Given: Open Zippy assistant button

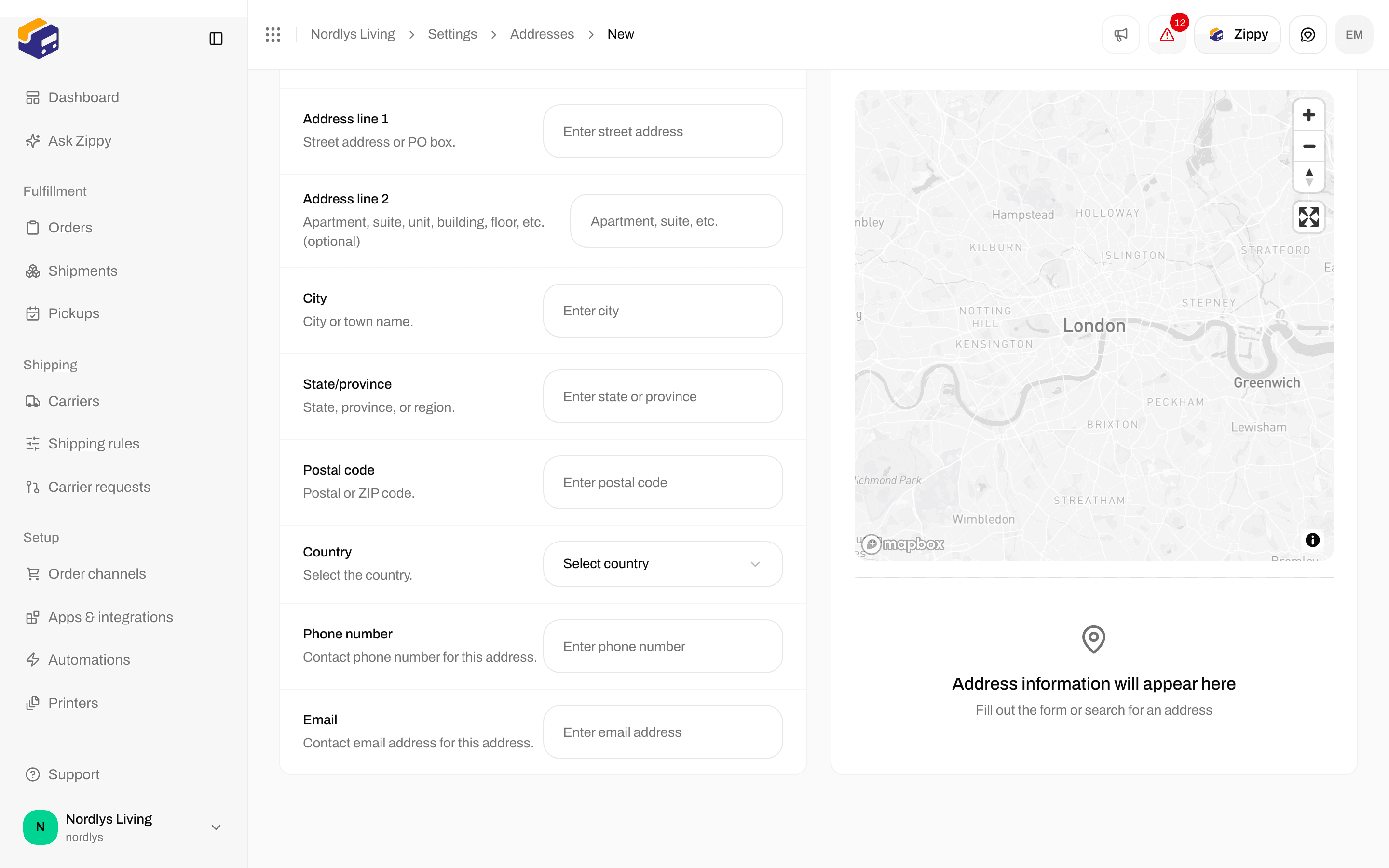Looking at the screenshot, I should (1238, 34).
